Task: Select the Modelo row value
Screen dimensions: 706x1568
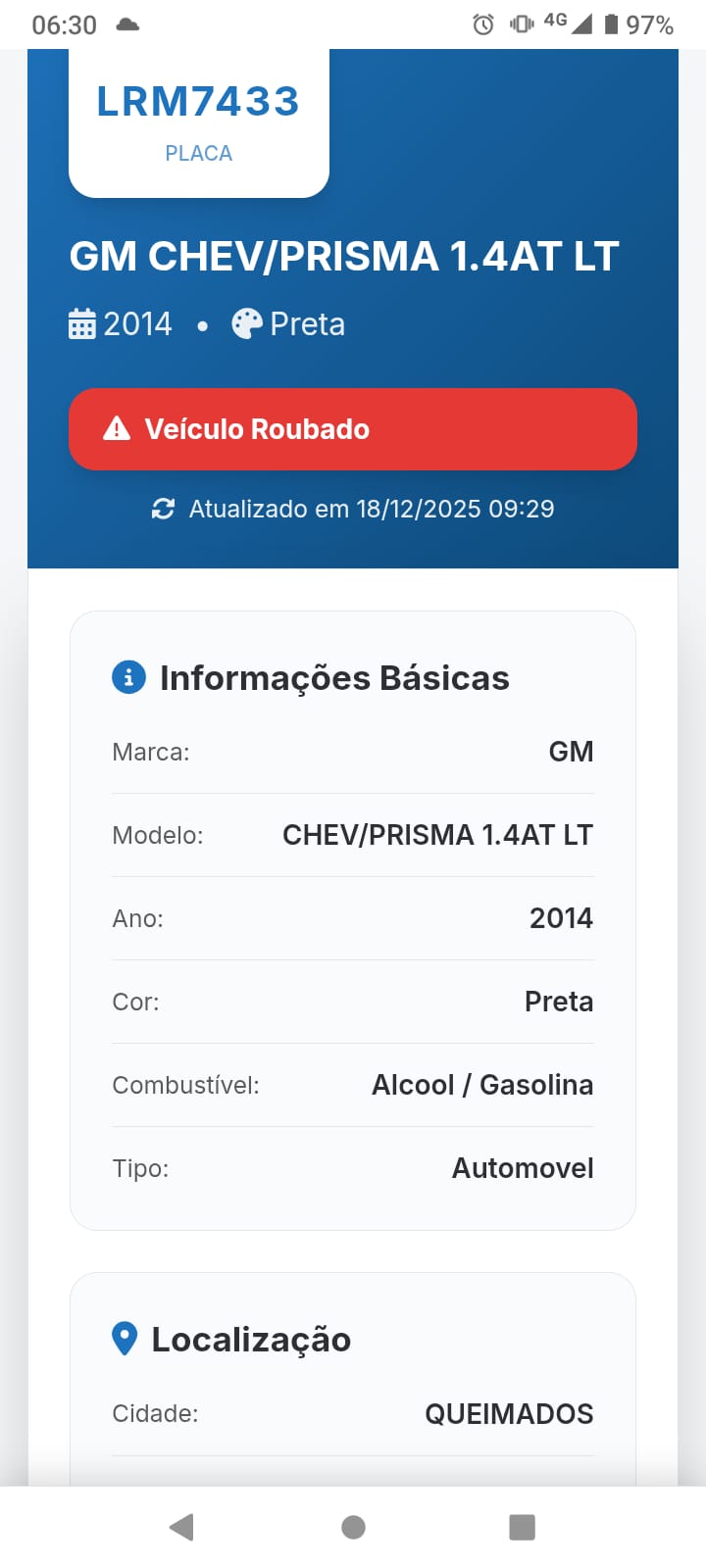Action: (x=437, y=835)
